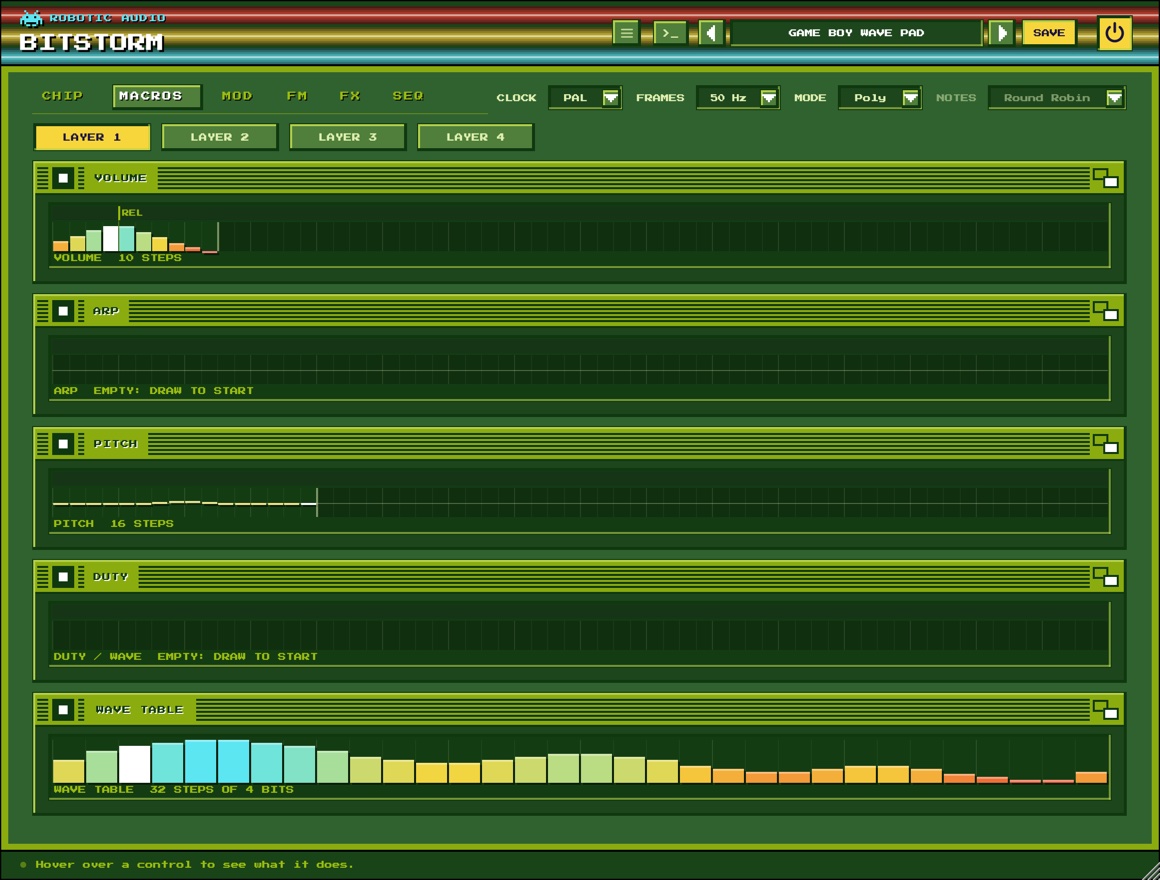
Task: Click the Wave Table expand window icon
Action: point(1105,710)
